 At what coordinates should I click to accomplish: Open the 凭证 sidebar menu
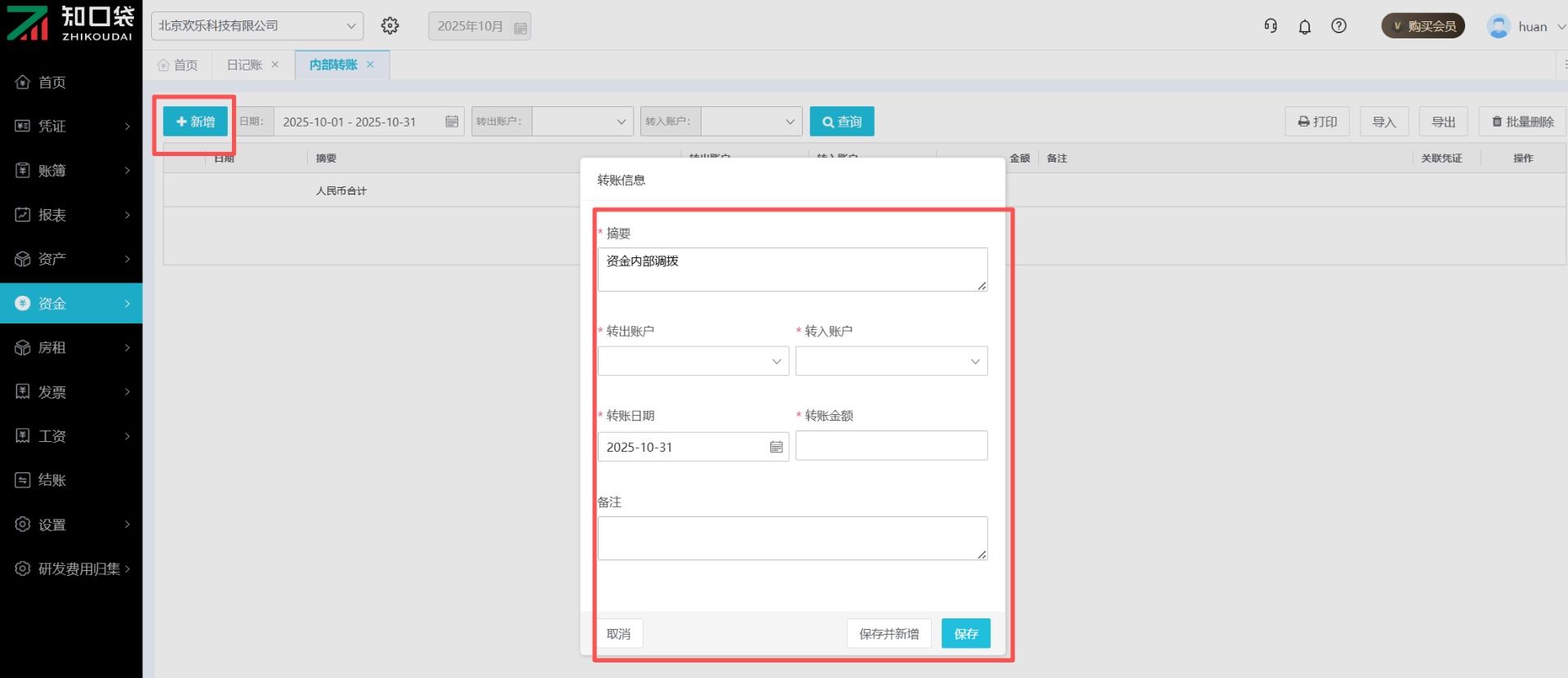tap(71, 126)
